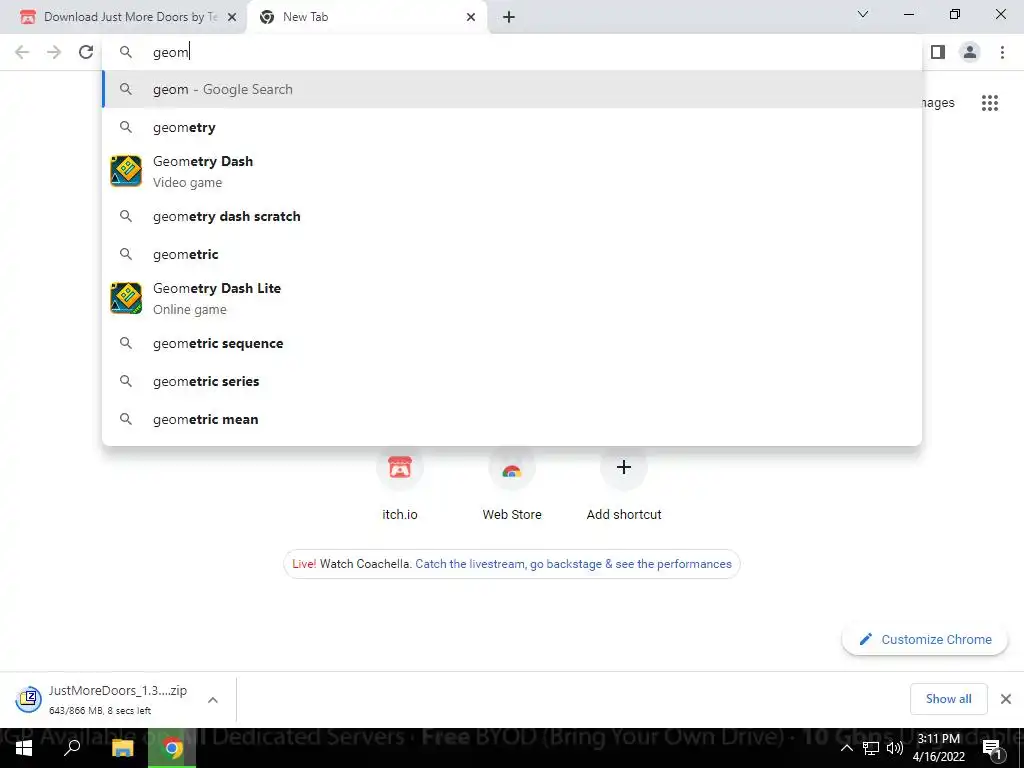Click the Chrome taskbar icon
Image resolution: width=1024 pixels, height=768 pixels.
click(172, 748)
